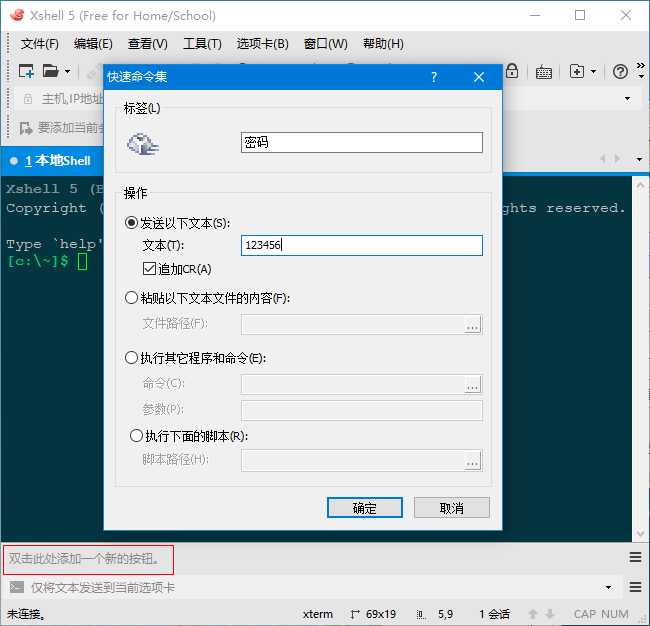Expand the Open folder dropdown arrow

point(67,72)
